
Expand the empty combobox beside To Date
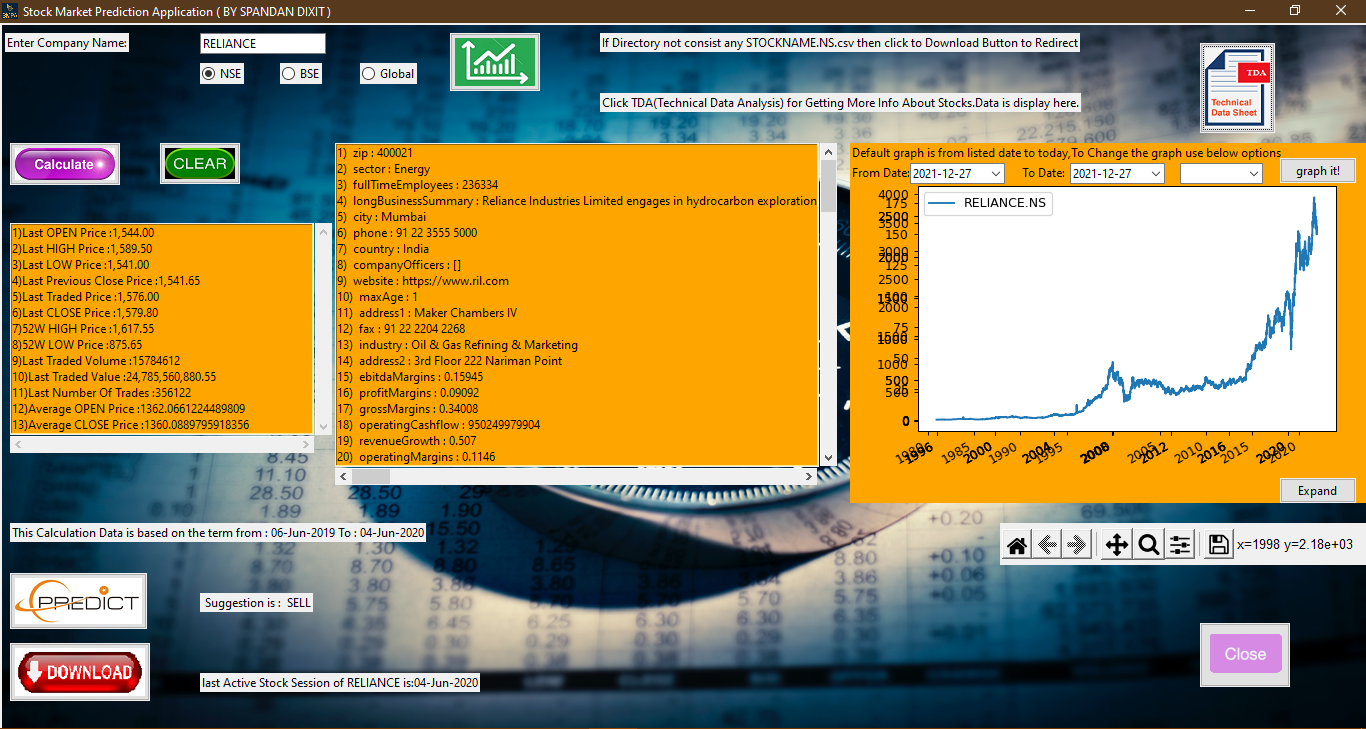click(x=1221, y=173)
